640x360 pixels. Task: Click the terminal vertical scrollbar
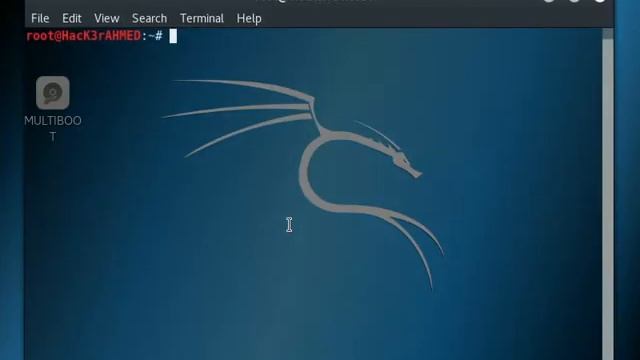coord(608,194)
